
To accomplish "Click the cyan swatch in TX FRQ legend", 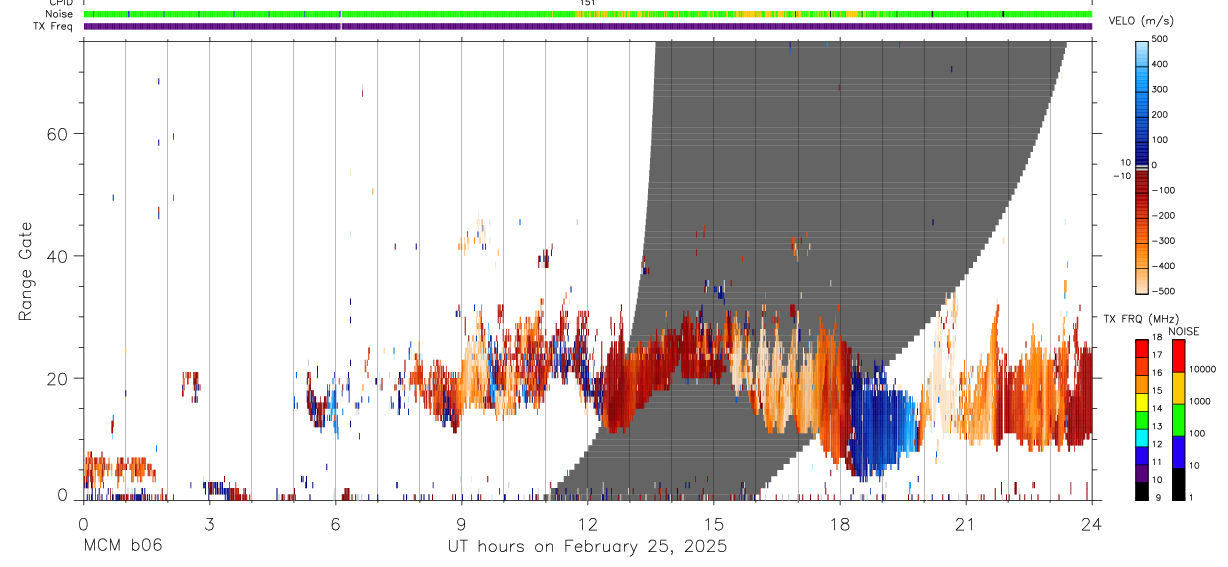I will (1142, 438).
